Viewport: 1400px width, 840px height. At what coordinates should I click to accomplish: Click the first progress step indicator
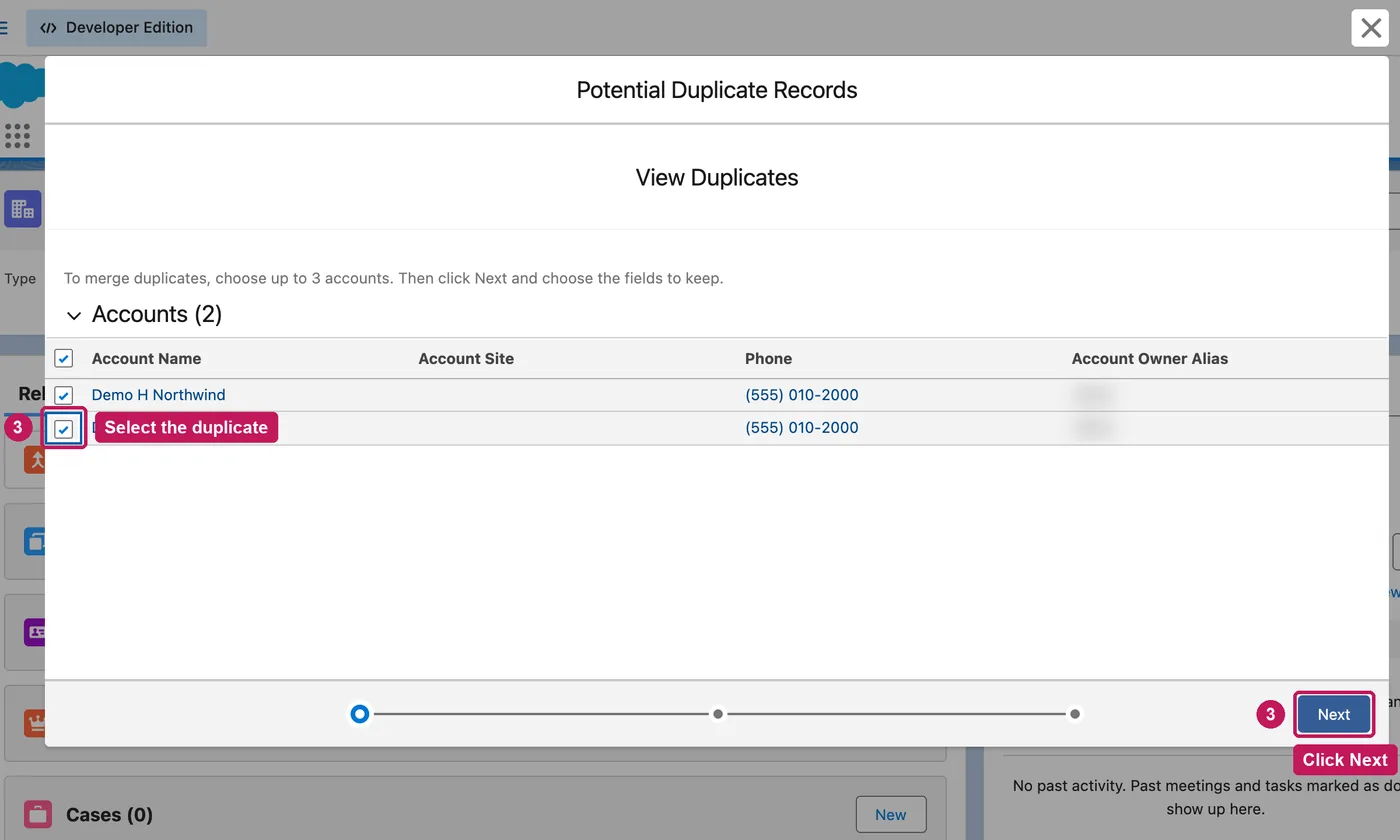pos(360,714)
